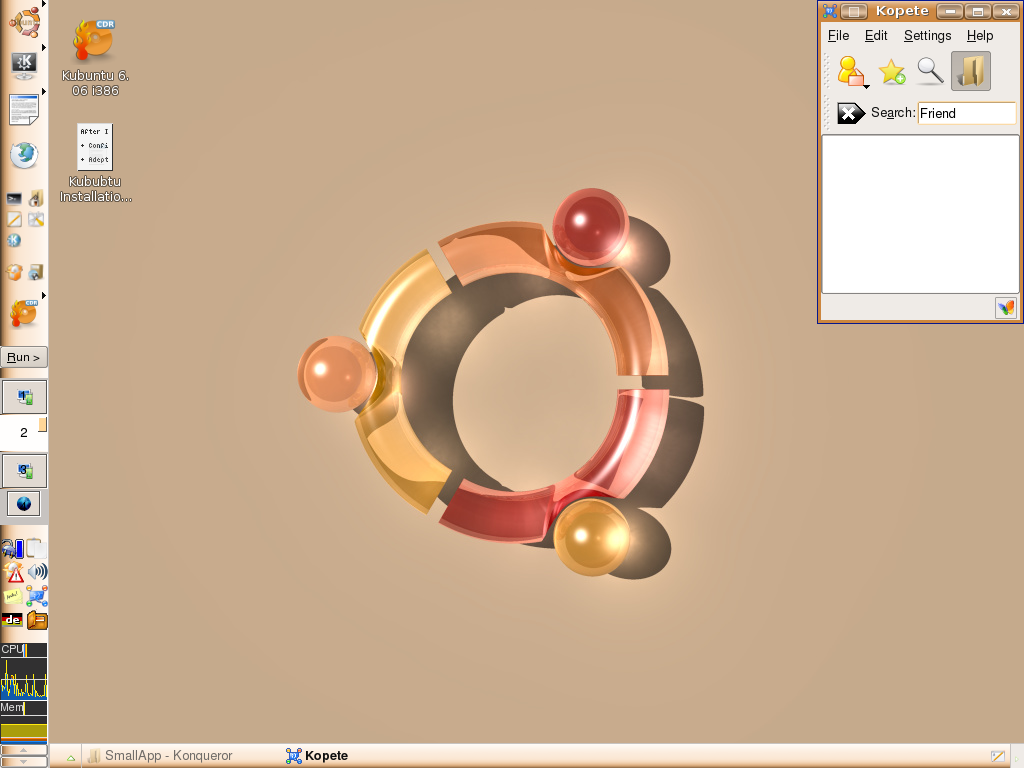1024x768 pixels.
Task: Click the Kubuntu CD burner icon on the panel
Action: click(24, 313)
